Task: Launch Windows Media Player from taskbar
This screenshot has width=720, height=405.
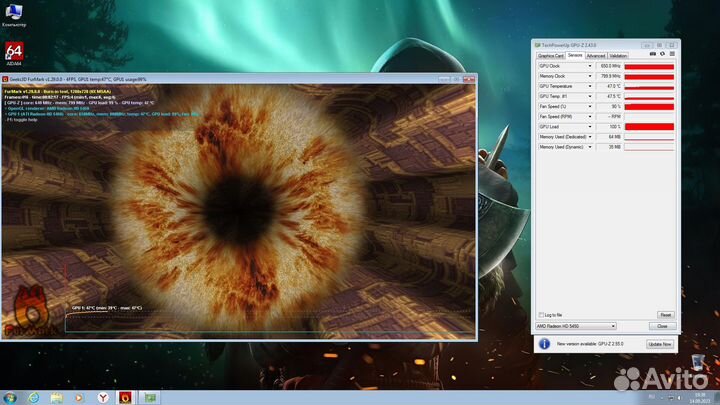Action: click(79, 398)
